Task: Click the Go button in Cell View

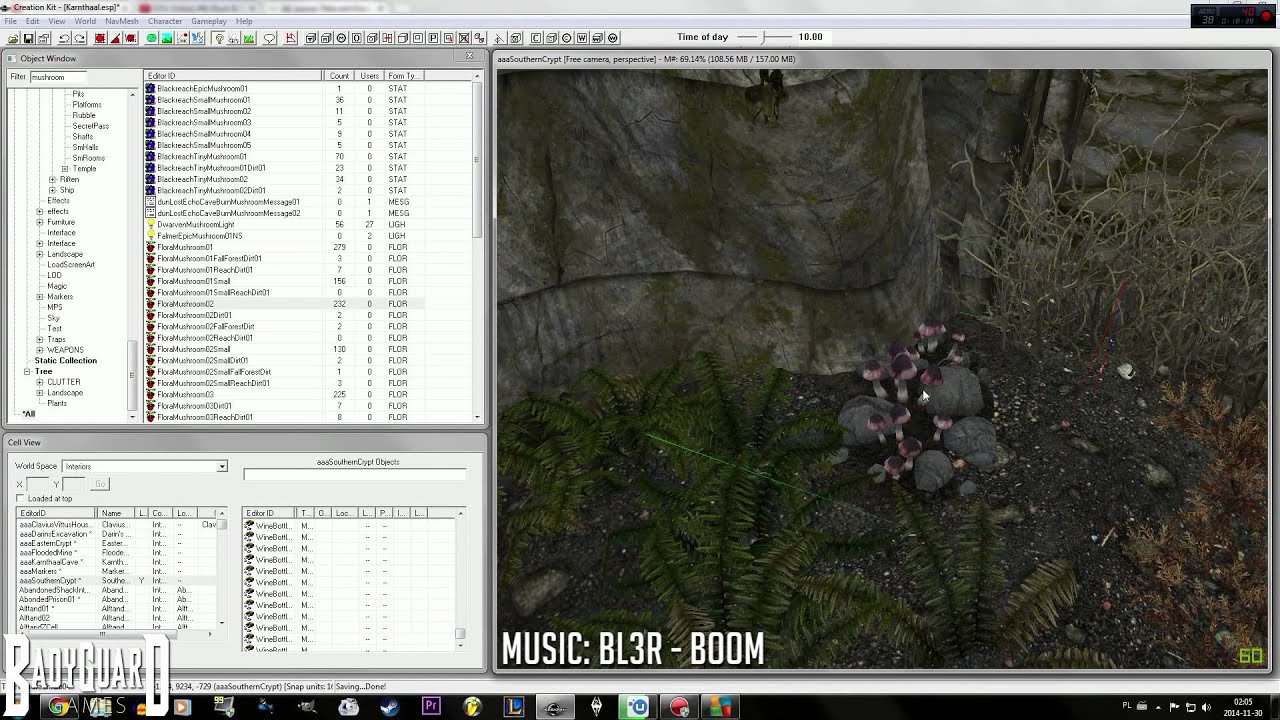Action: (100, 484)
